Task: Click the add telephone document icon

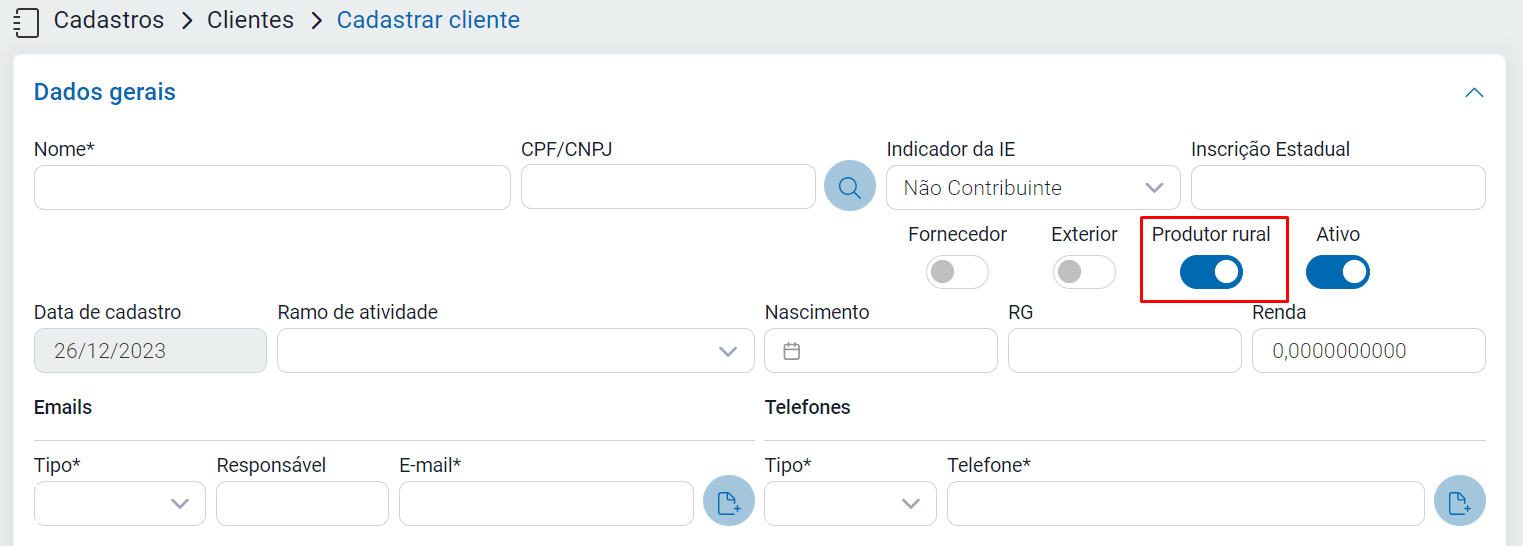Action: tap(1459, 502)
